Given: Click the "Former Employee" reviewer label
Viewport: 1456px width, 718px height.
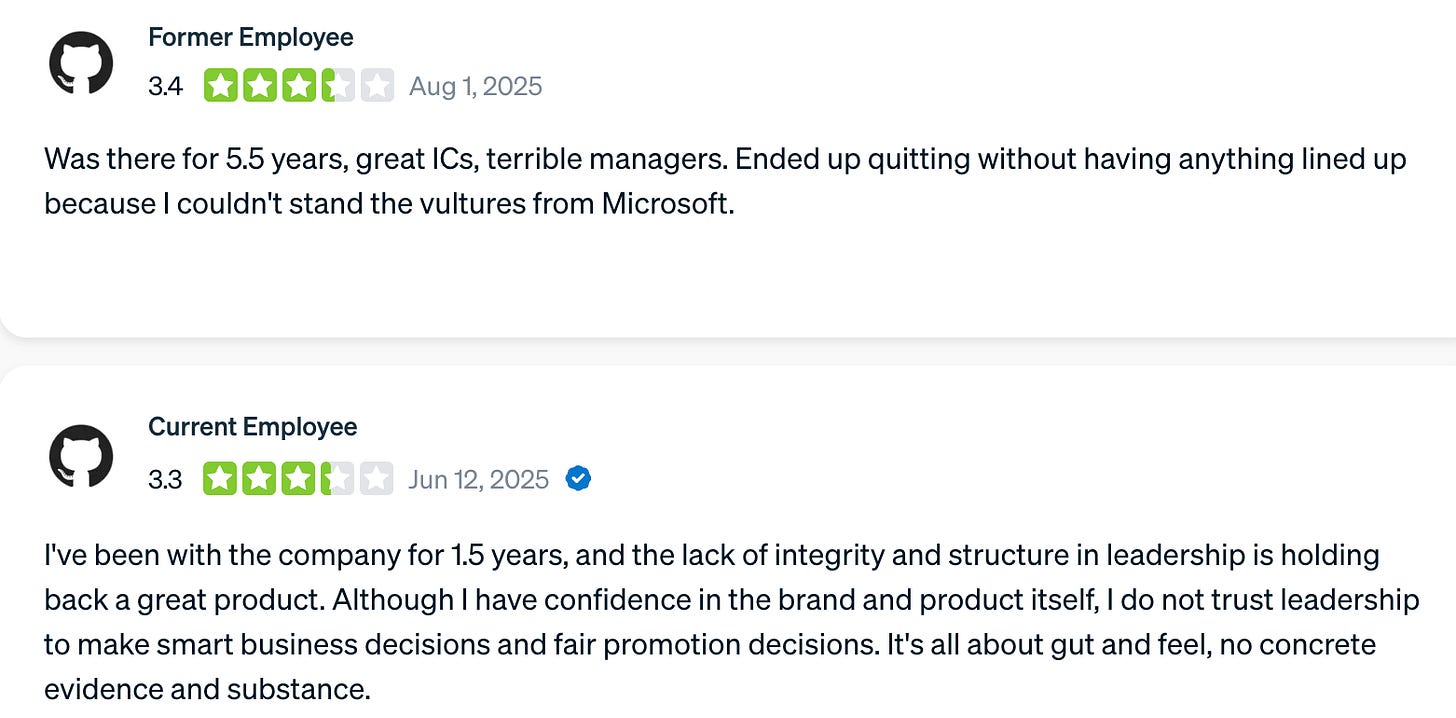Looking at the screenshot, I should click(x=250, y=38).
